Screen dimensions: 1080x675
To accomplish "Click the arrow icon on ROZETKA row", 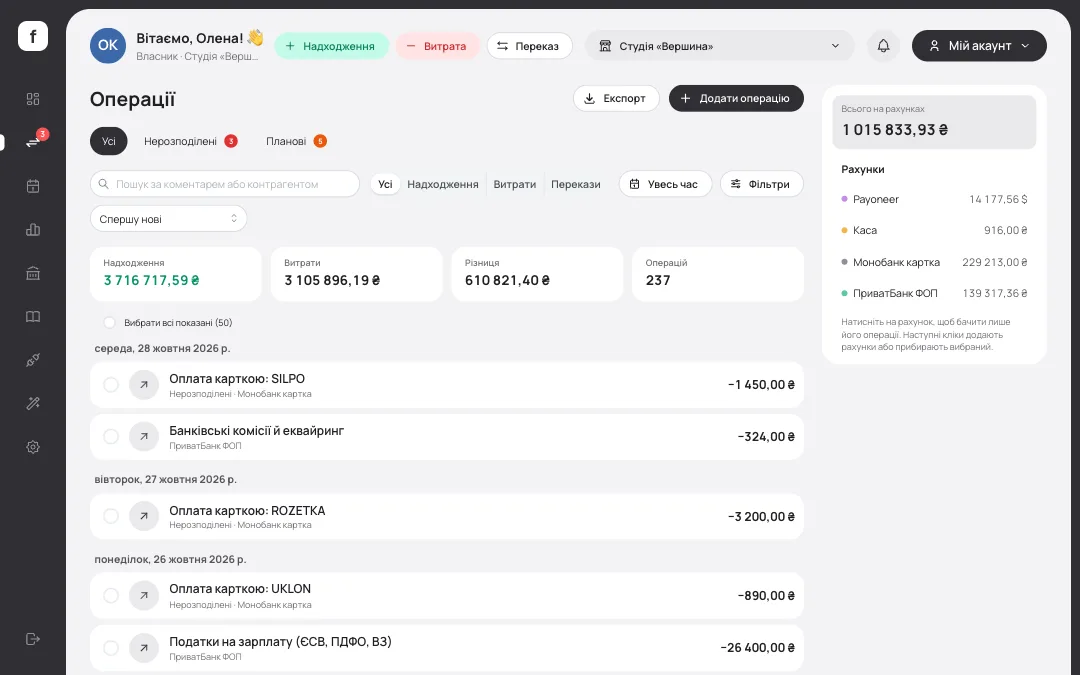I will pyautogui.click(x=144, y=517).
